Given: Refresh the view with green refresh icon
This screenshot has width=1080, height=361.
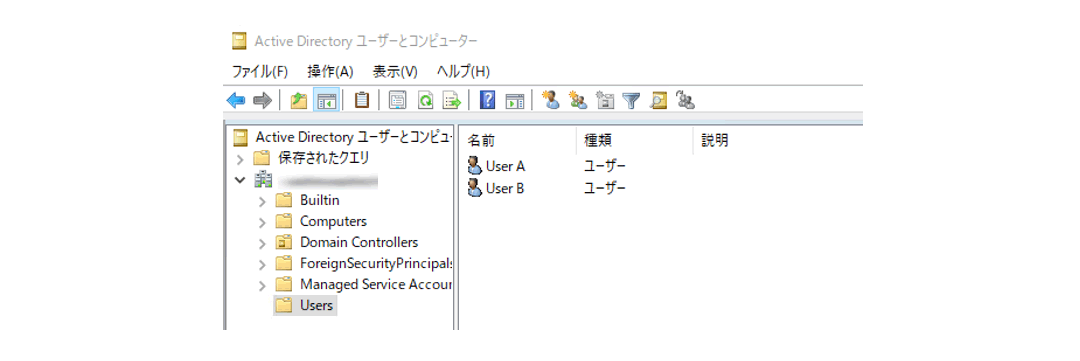Looking at the screenshot, I should (x=425, y=101).
